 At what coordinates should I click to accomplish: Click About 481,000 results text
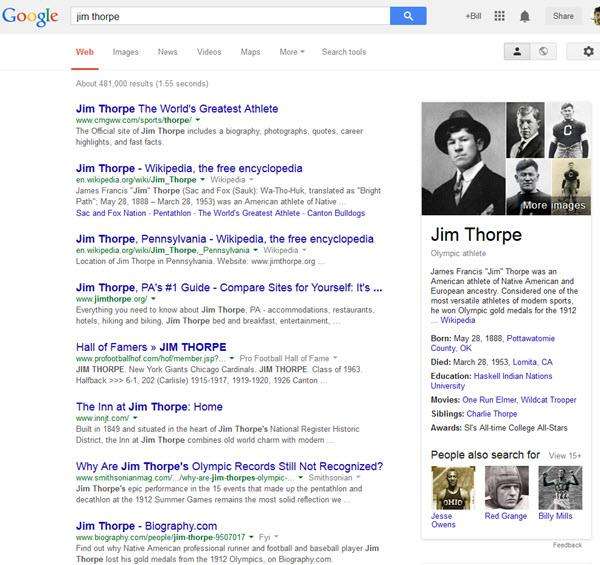[142, 83]
